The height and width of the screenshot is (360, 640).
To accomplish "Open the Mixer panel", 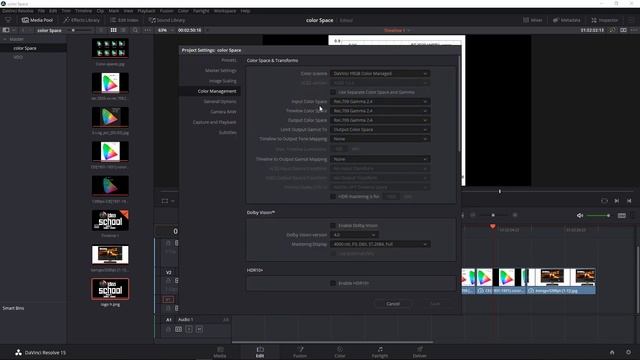I will [533, 20].
